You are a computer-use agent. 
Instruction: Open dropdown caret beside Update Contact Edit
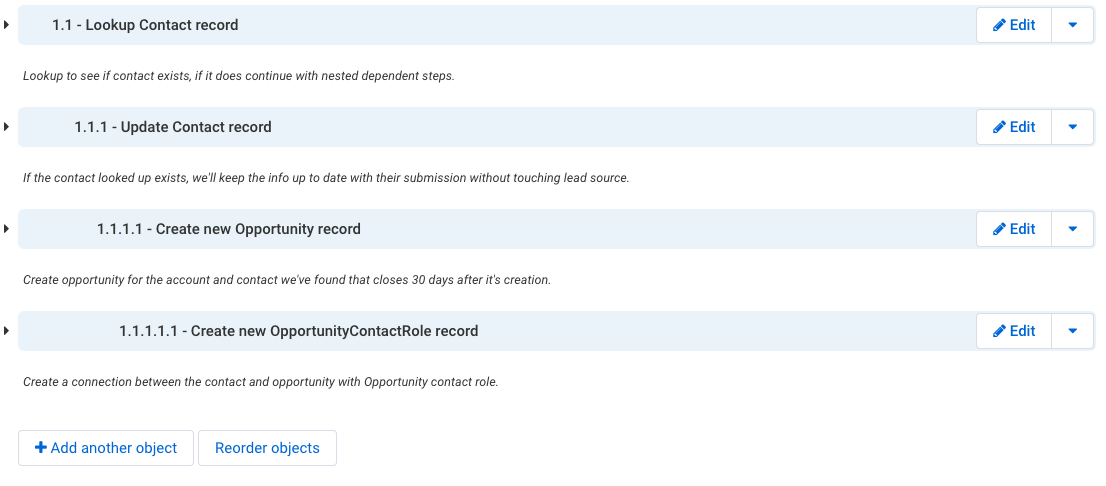(1072, 127)
